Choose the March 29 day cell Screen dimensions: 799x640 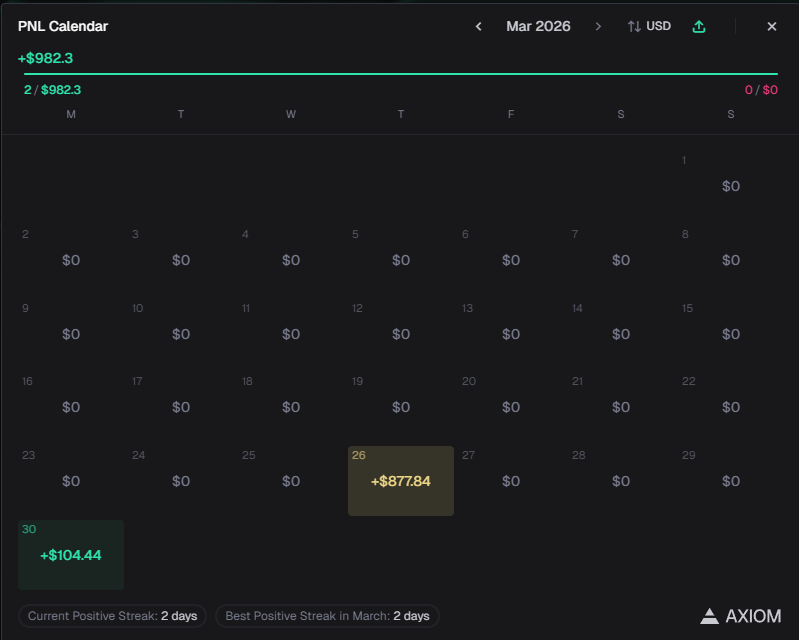pyautogui.click(x=731, y=481)
